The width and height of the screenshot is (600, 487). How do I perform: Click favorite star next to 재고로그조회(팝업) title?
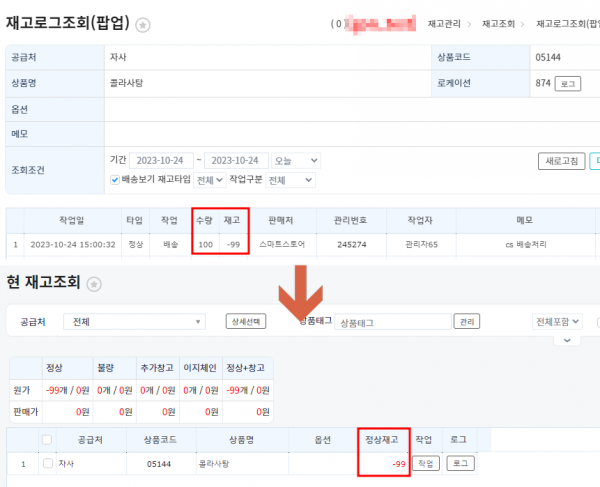pyautogui.click(x=144, y=24)
